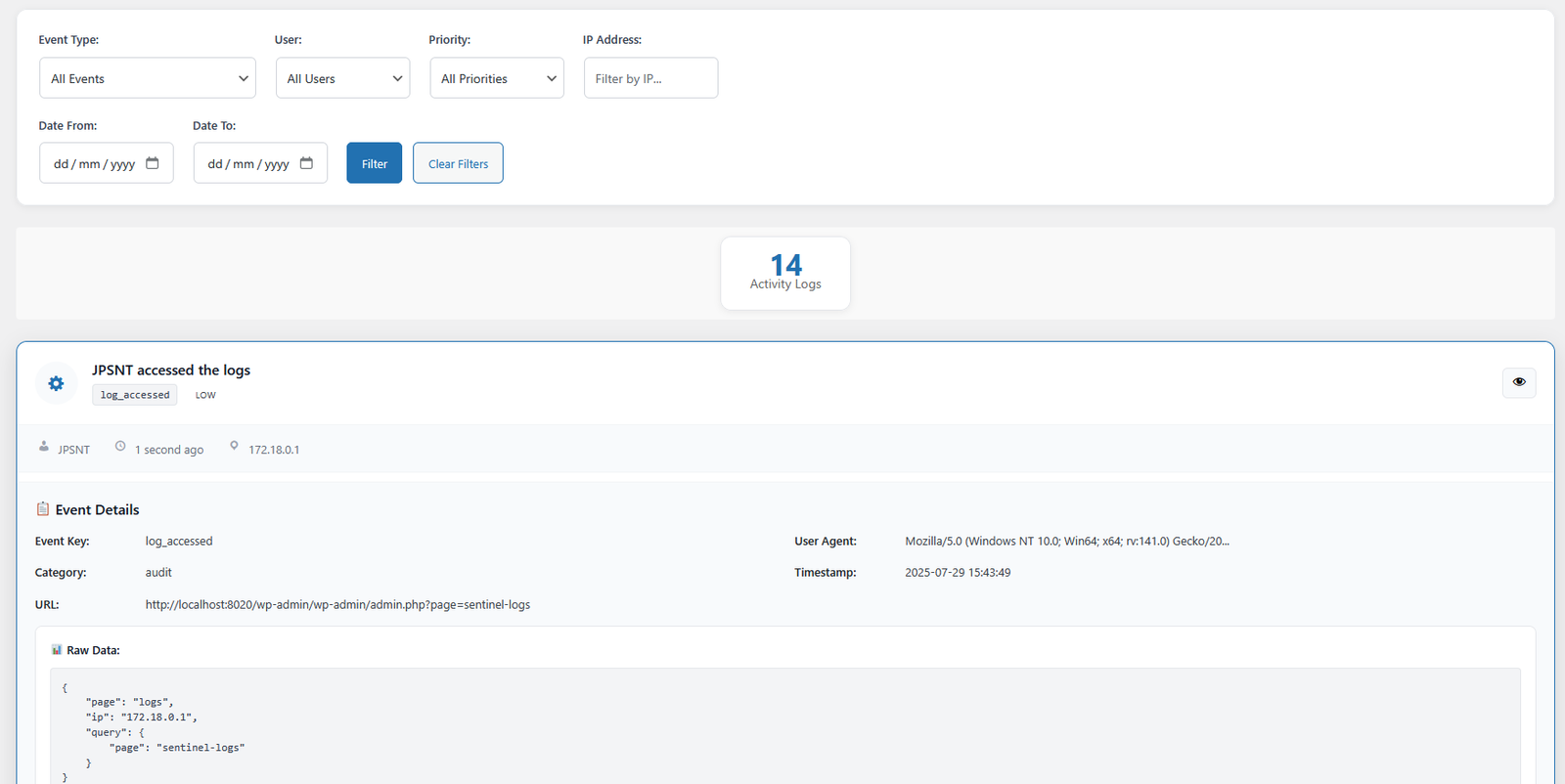The height and width of the screenshot is (784, 1565).
Task: Click the Category value audit
Action: coord(158,573)
